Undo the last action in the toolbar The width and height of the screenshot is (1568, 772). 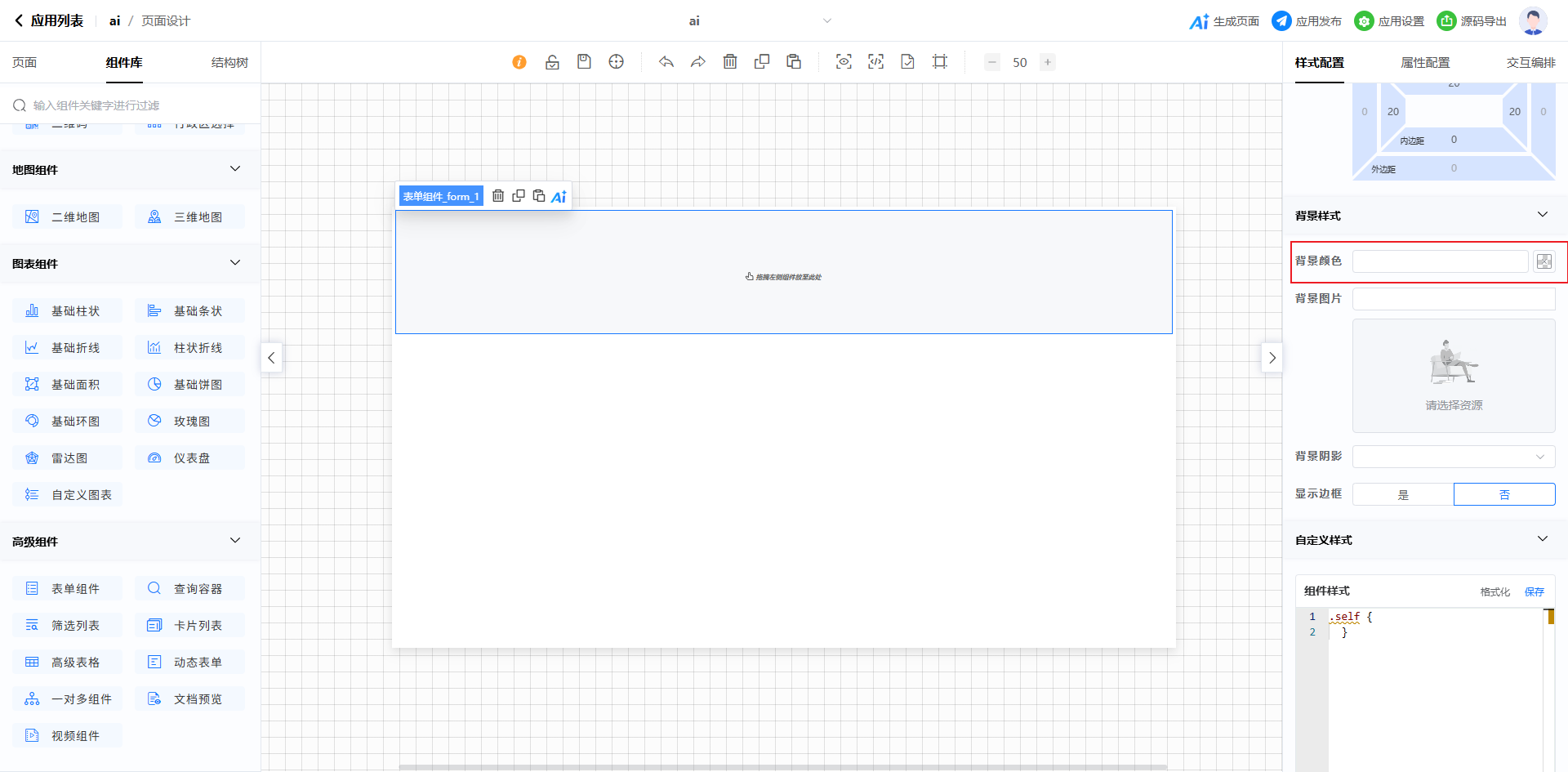click(666, 62)
